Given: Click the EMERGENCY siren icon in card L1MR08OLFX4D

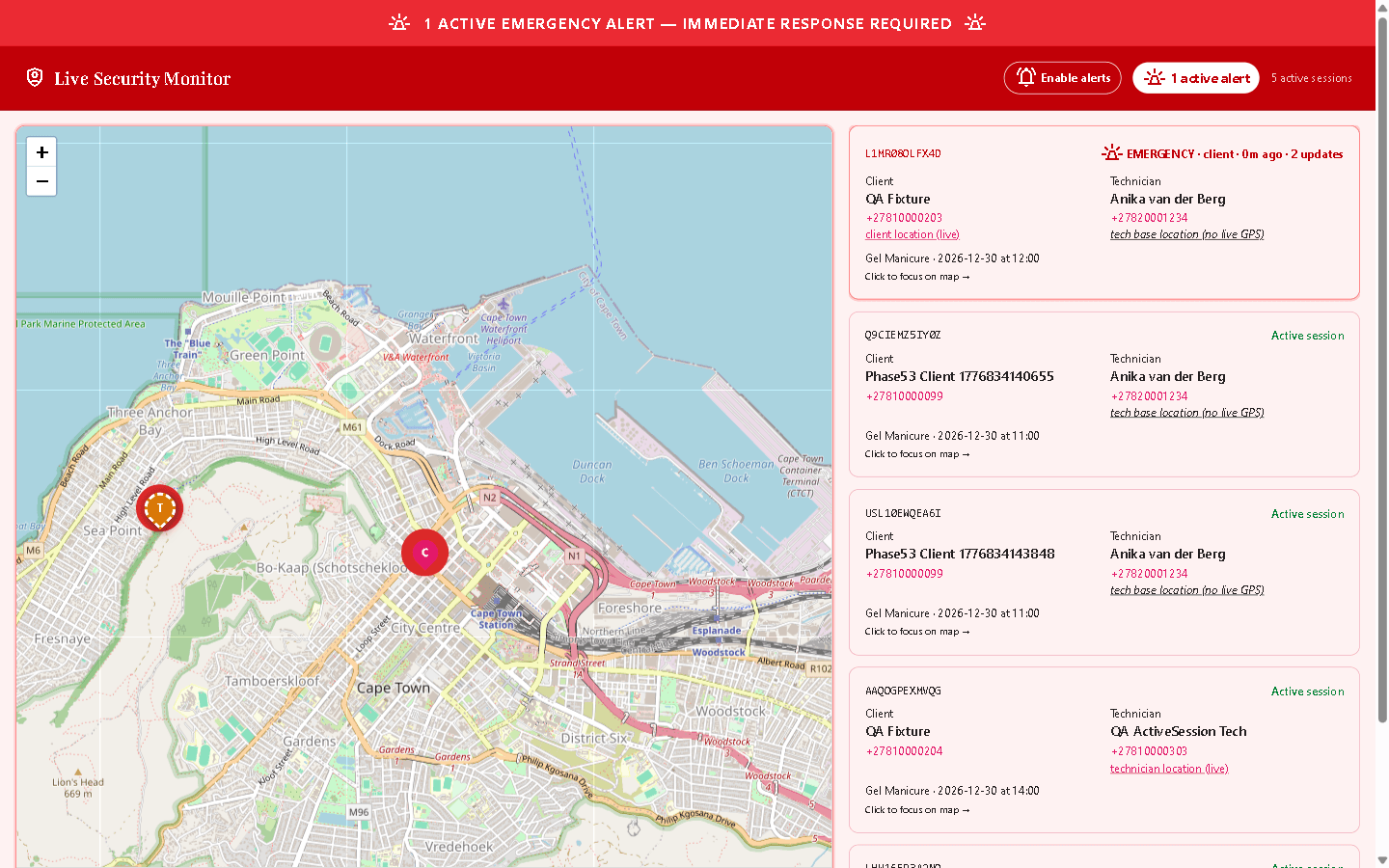Looking at the screenshot, I should pos(1112,153).
